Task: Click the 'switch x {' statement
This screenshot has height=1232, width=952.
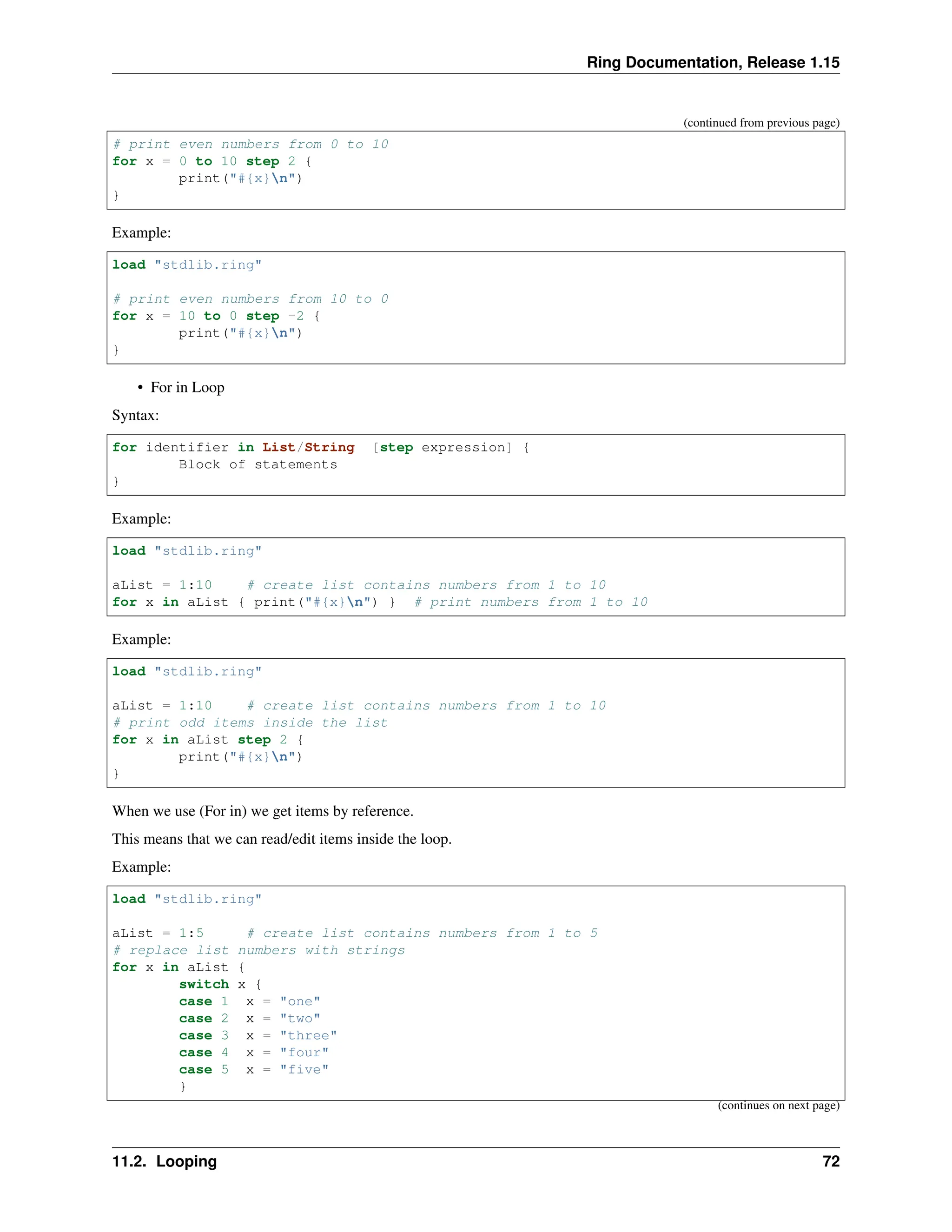Action: [220, 984]
